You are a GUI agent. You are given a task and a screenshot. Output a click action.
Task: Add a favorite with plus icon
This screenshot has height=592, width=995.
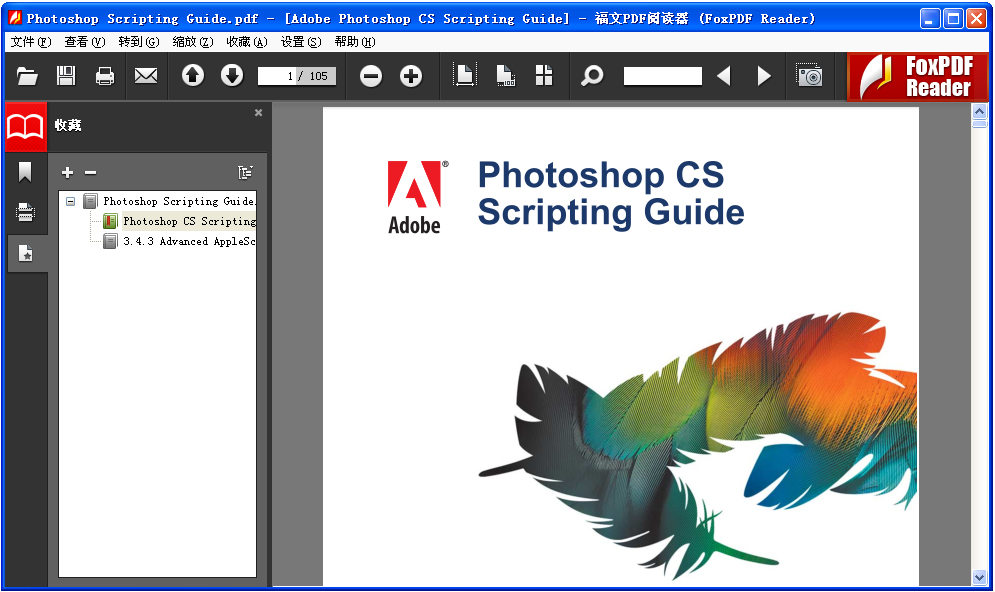click(x=67, y=172)
